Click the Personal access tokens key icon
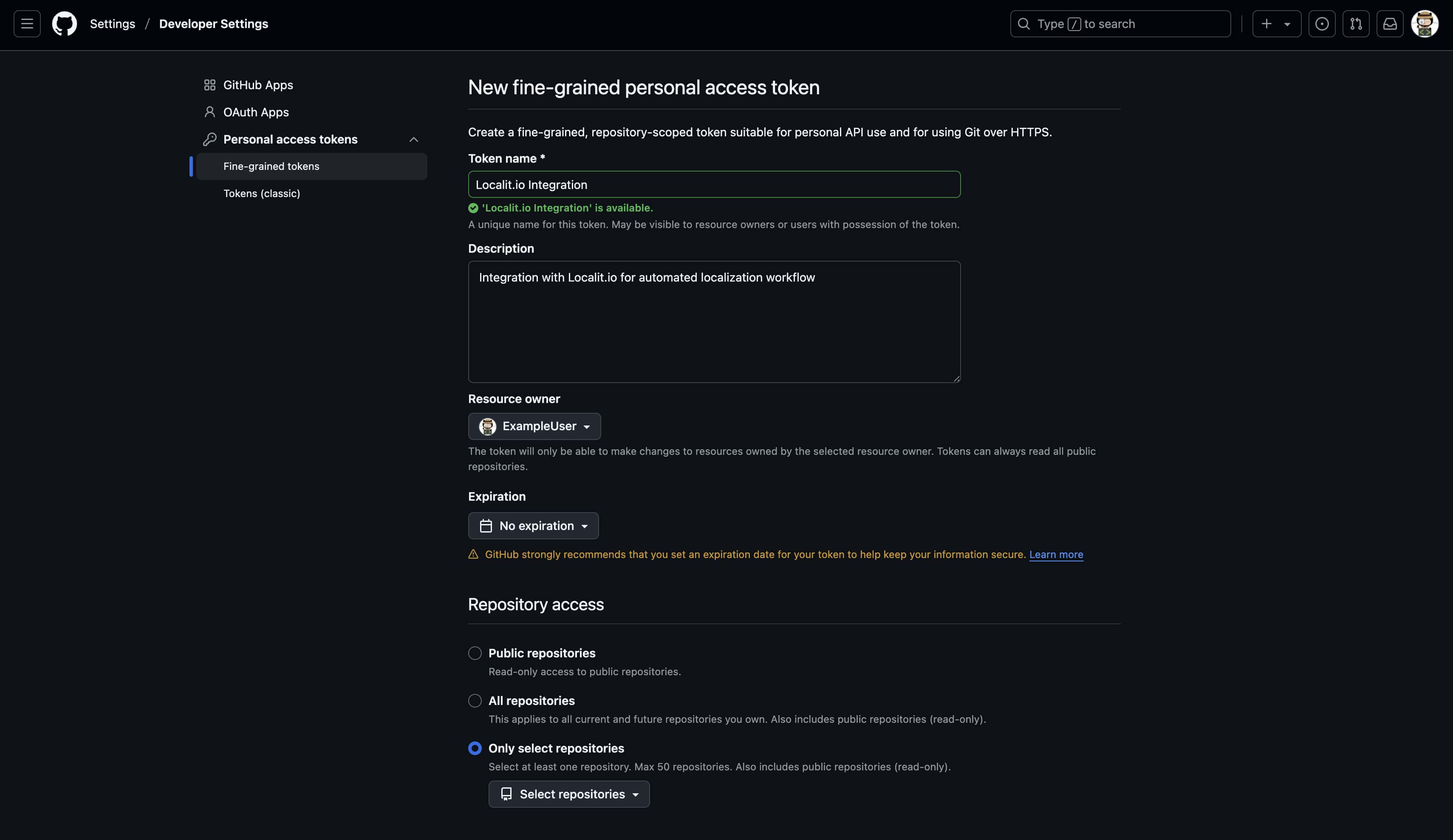1453x840 pixels. click(x=209, y=139)
